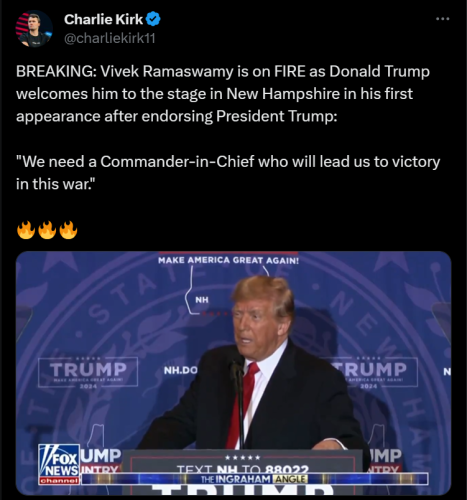Click the Charlie Kirk display name
The height and width of the screenshot is (500, 467).
point(103,19)
